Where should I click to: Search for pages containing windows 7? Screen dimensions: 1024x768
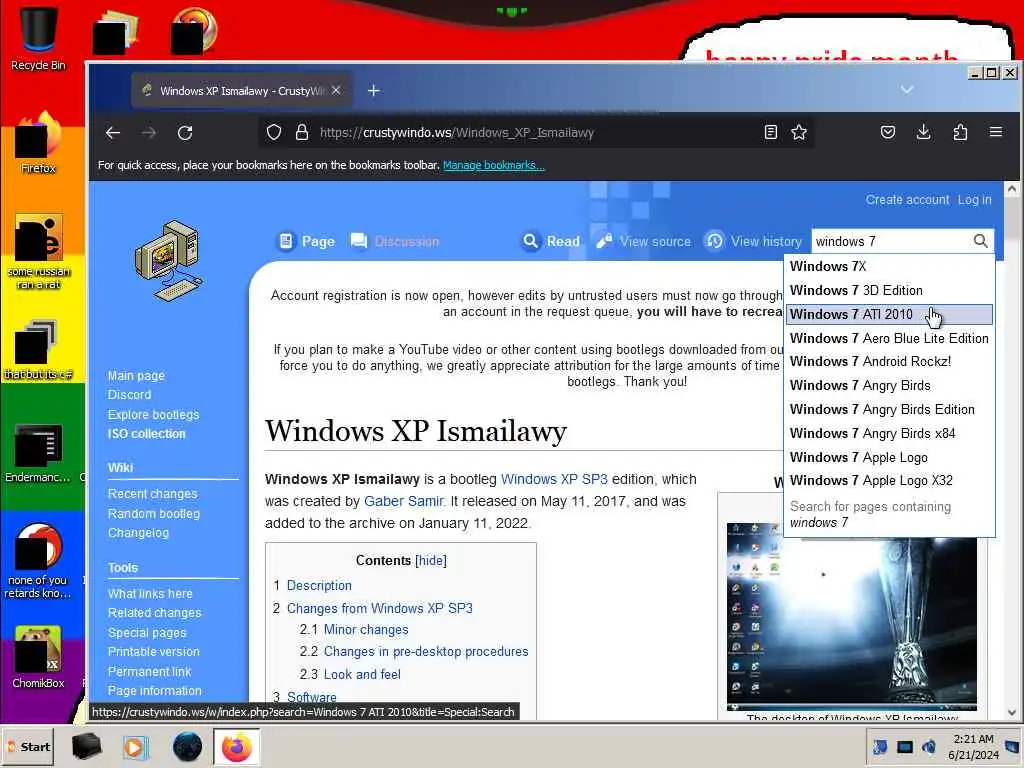[889, 515]
